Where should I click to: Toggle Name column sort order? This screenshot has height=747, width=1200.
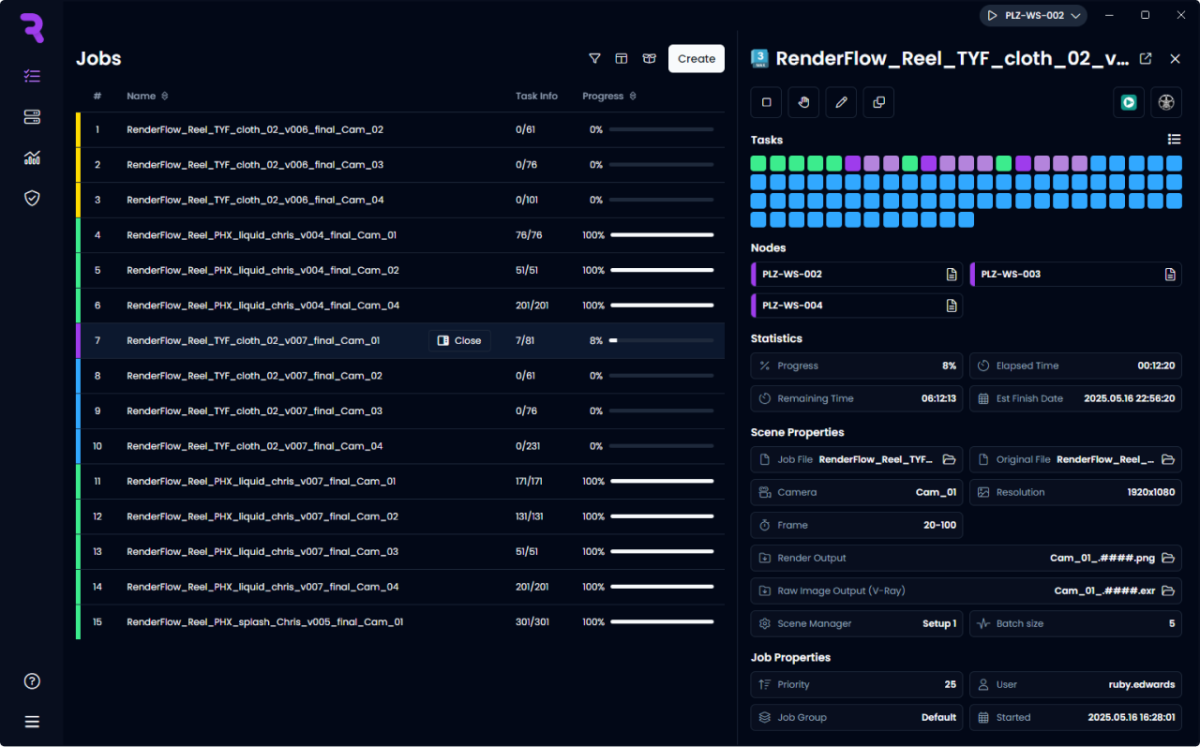coord(164,97)
